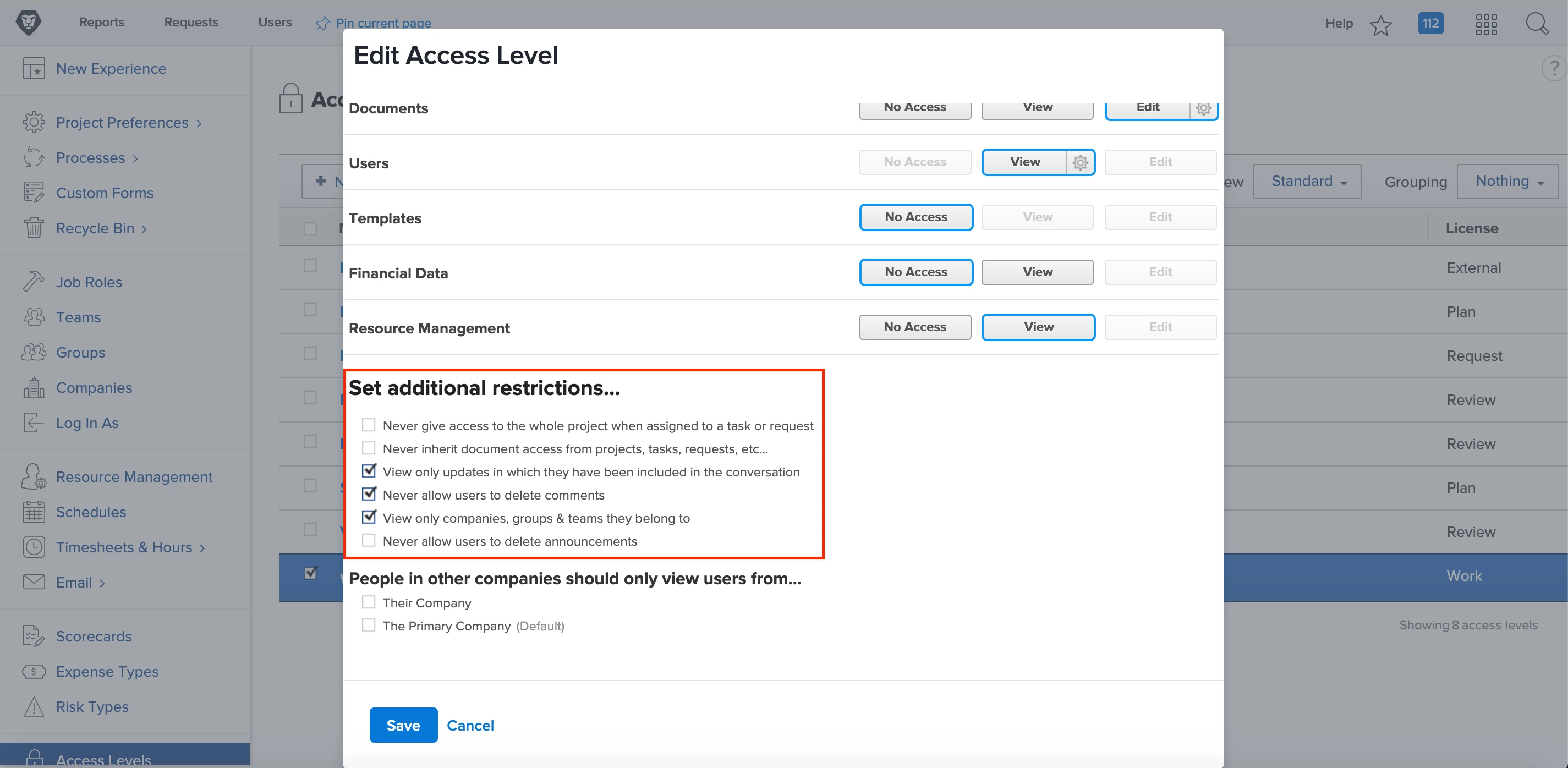The image size is (1568, 768).
Task: Click the Workfront lion logo icon
Action: [28, 23]
